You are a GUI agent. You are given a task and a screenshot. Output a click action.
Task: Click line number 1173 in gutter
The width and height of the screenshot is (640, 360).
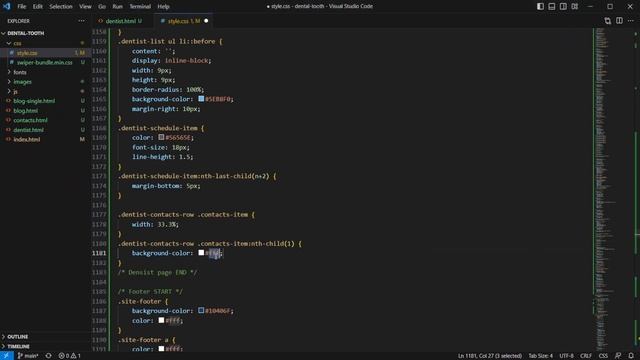coord(99,176)
